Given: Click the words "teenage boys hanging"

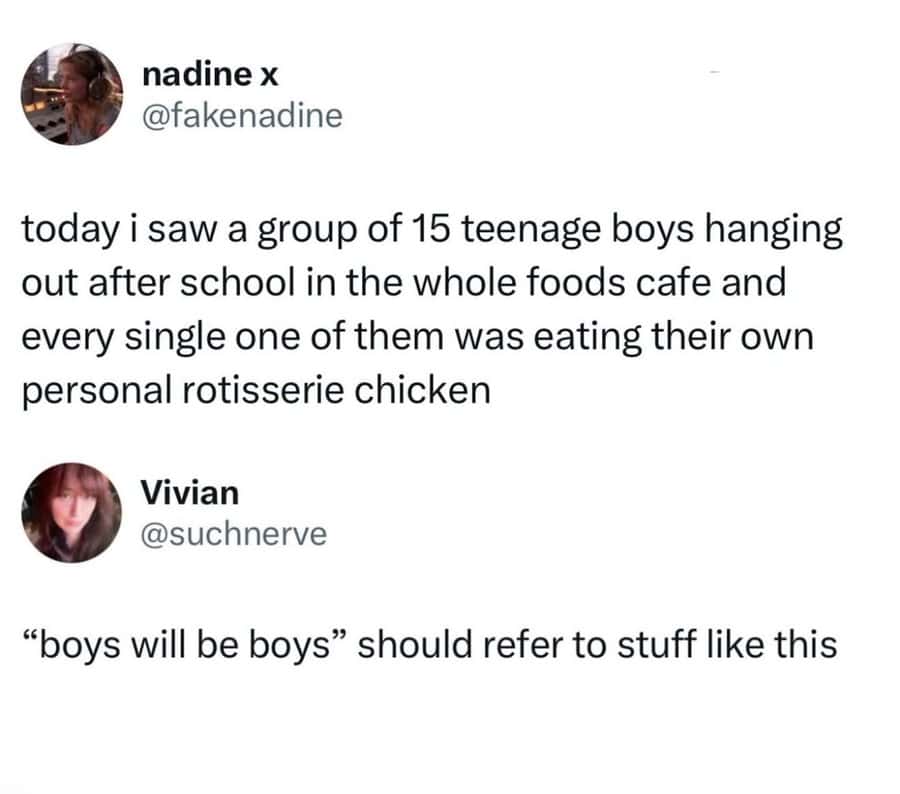Looking at the screenshot, I should click(651, 230).
